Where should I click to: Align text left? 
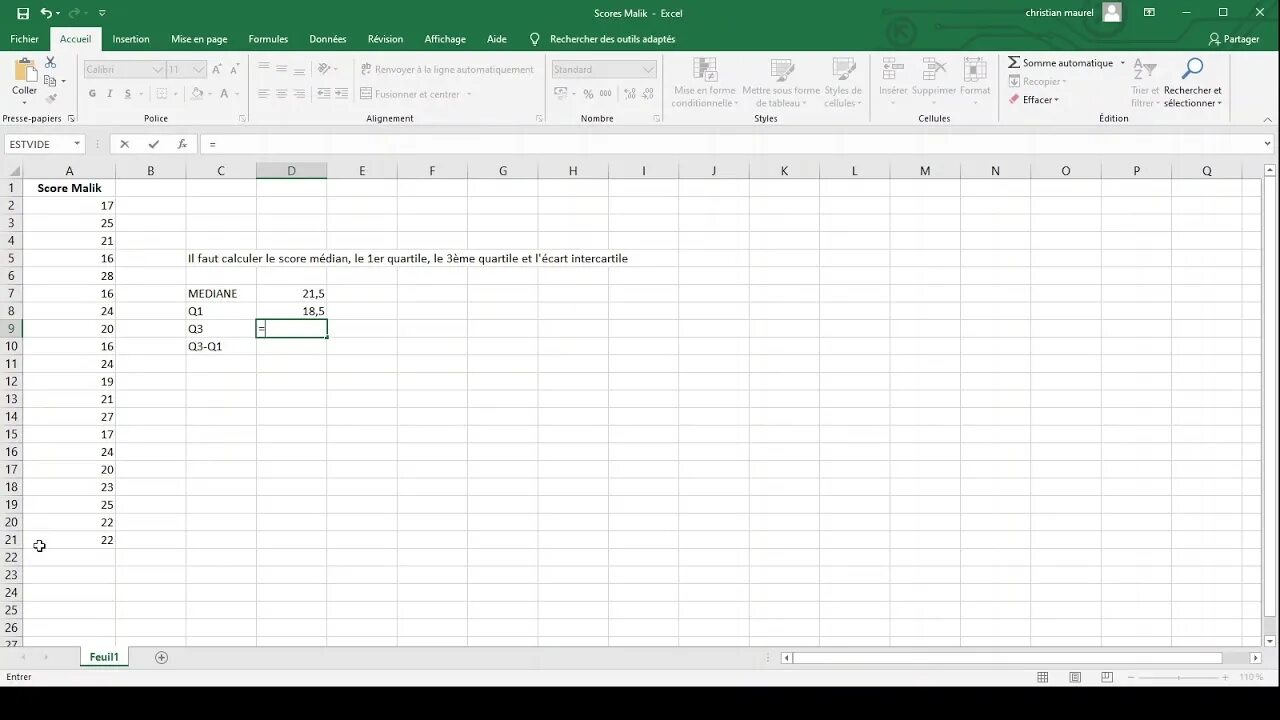click(264, 94)
